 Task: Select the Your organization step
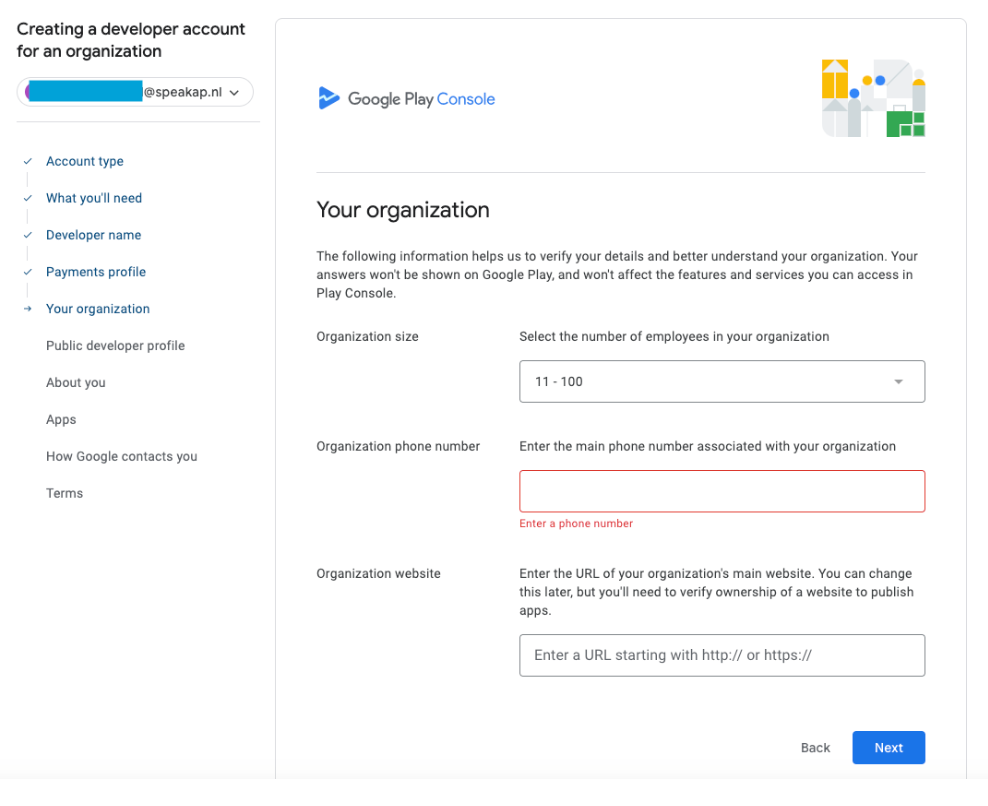pos(98,309)
